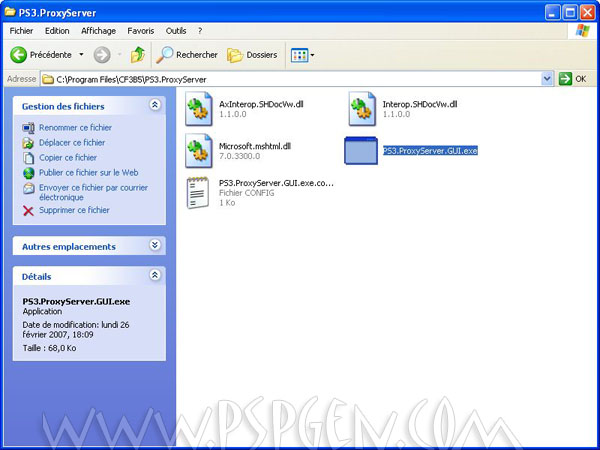Image resolution: width=600 pixels, height=450 pixels.
Task: Expand the address bar dropdown
Action: (547, 79)
